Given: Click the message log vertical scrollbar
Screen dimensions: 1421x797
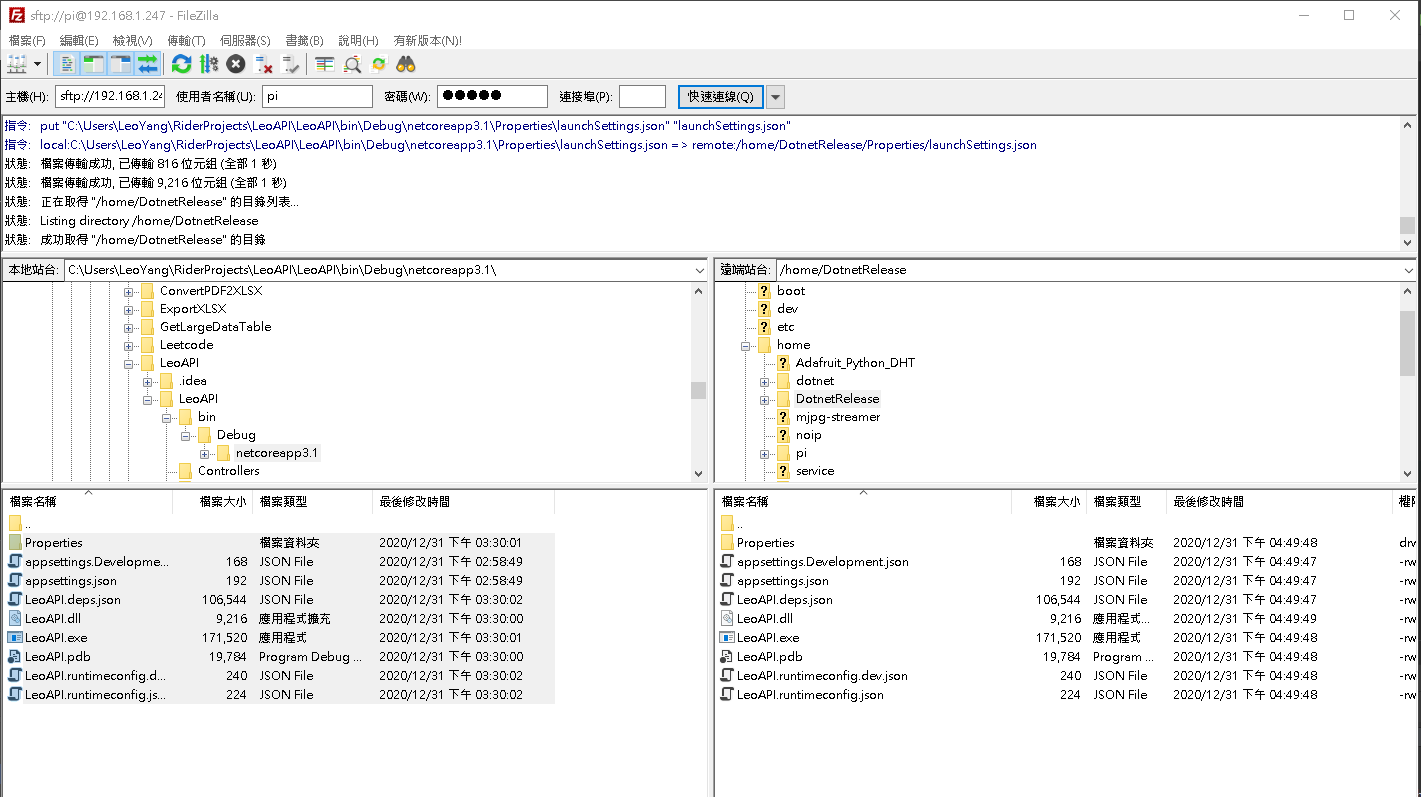Looking at the screenshot, I should 1408,183.
